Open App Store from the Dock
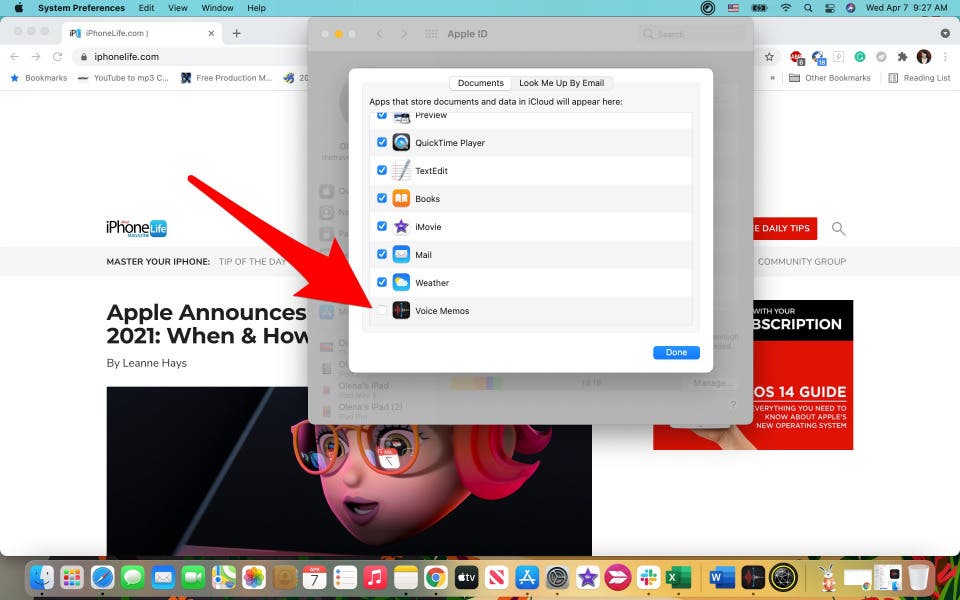The image size is (960, 600). (x=527, y=577)
